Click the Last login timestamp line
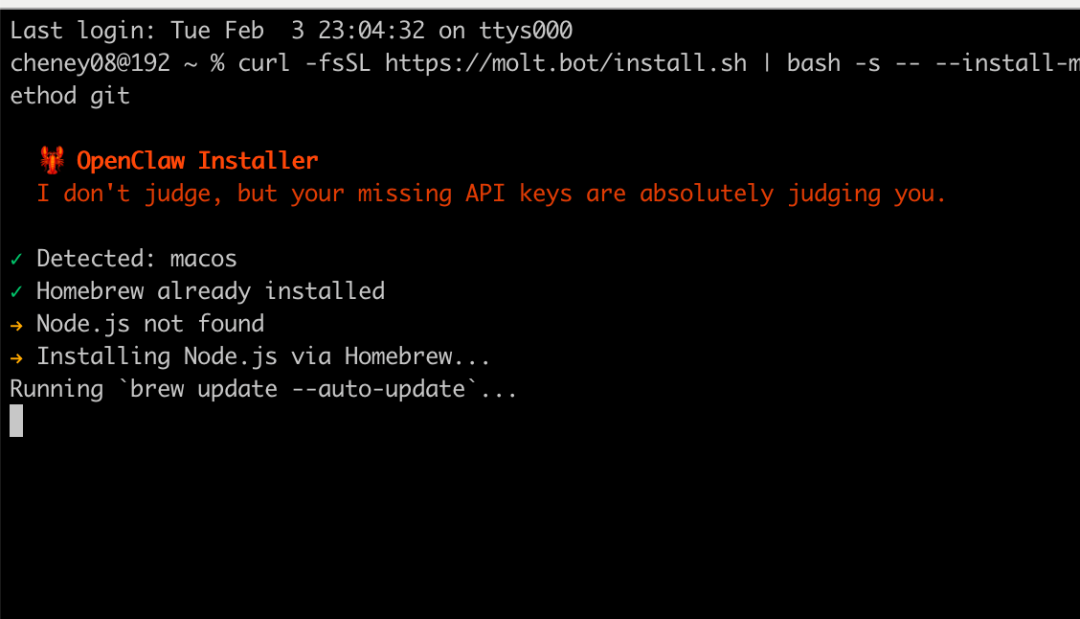This screenshot has width=1080, height=619. 291,30
